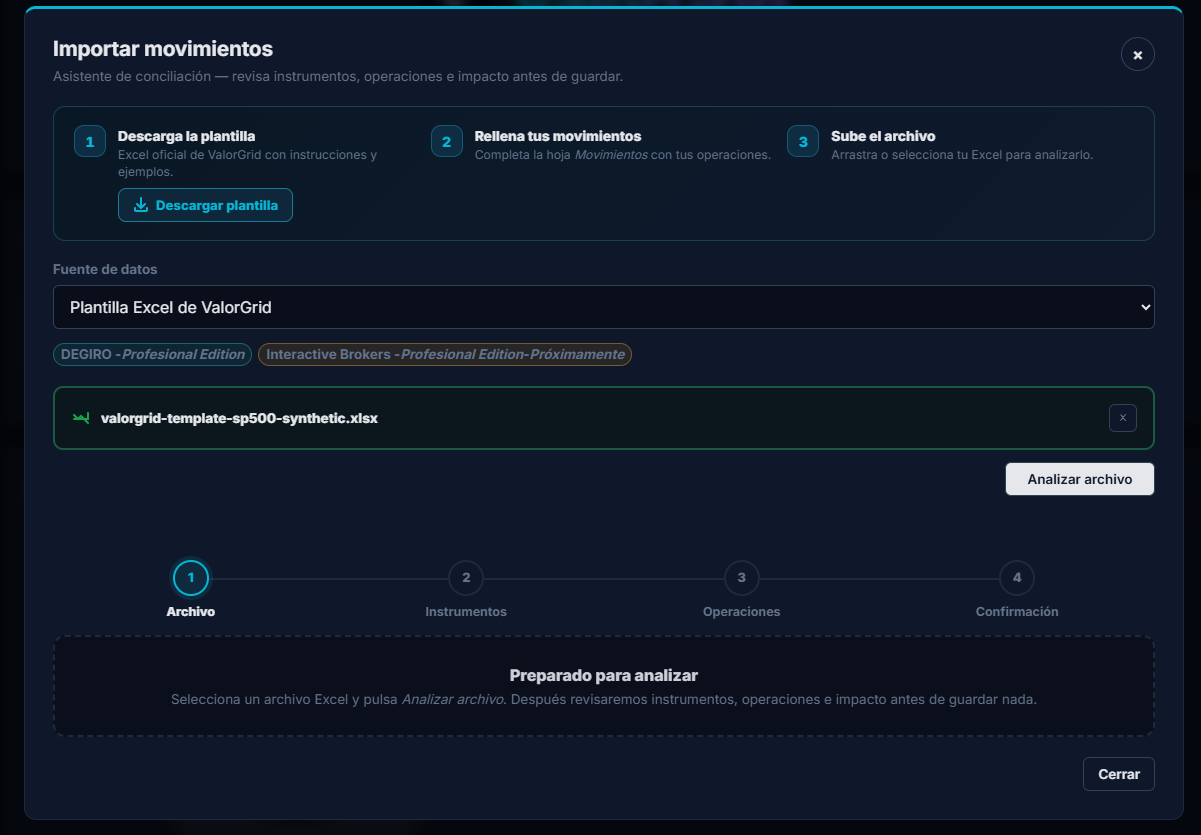Click the Confirmación step label

click(x=1017, y=611)
